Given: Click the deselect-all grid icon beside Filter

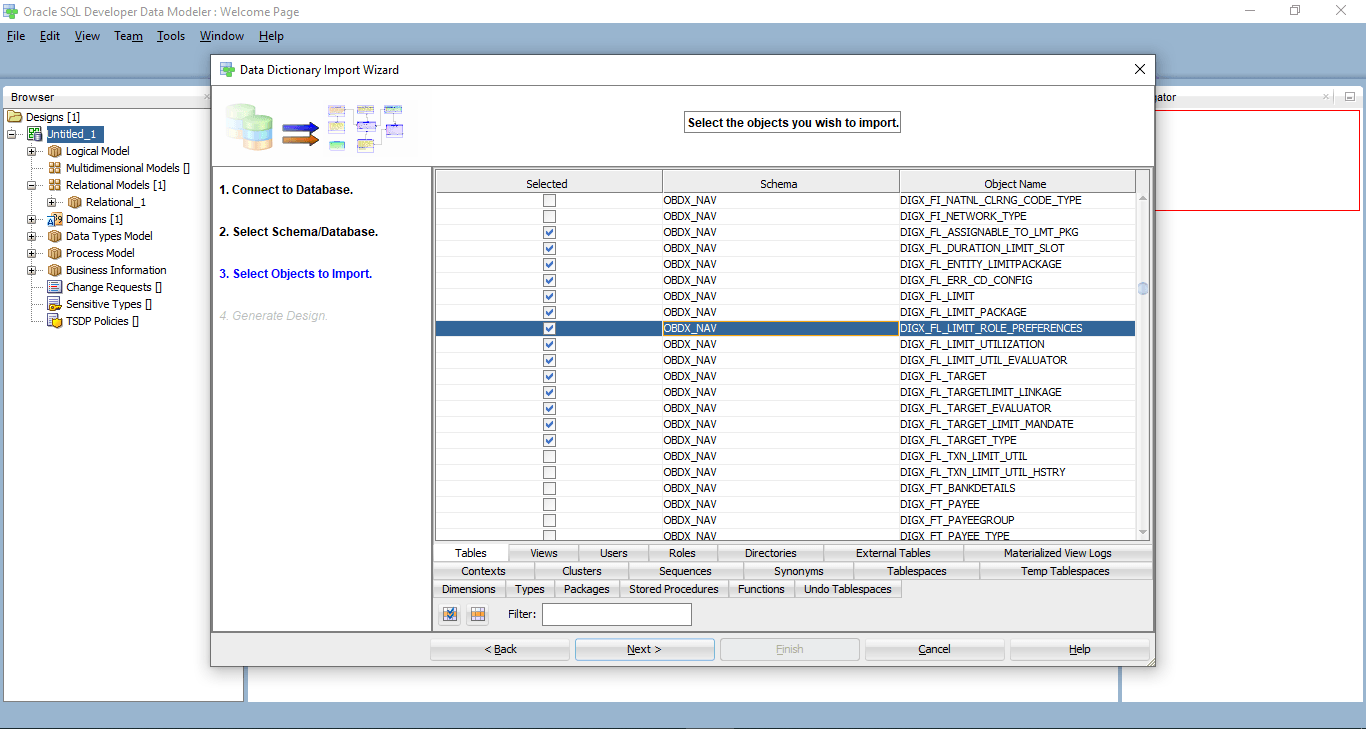Looking at the screenshot, I should pos(478,614).
